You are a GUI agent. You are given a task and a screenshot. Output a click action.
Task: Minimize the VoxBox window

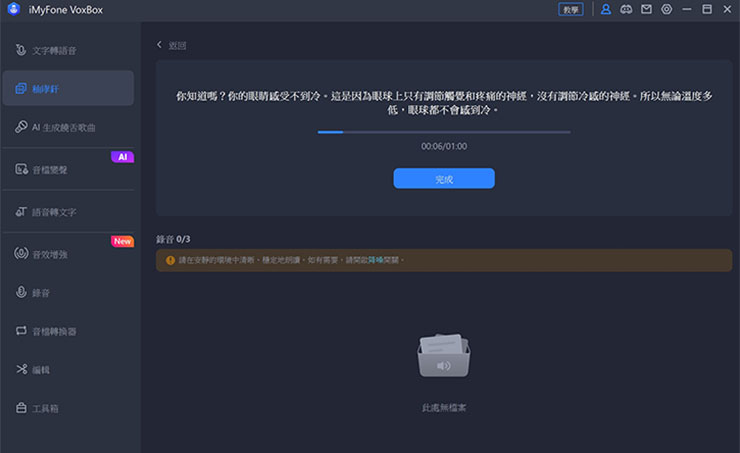687,9
